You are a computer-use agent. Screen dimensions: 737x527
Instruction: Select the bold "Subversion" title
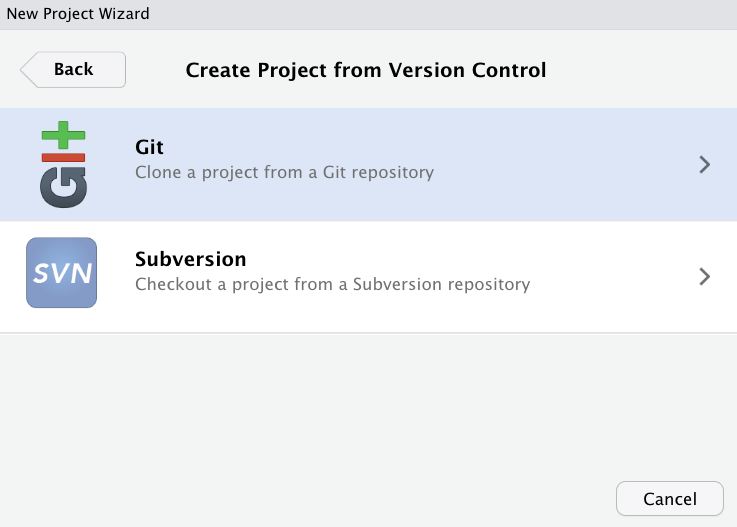190,259
